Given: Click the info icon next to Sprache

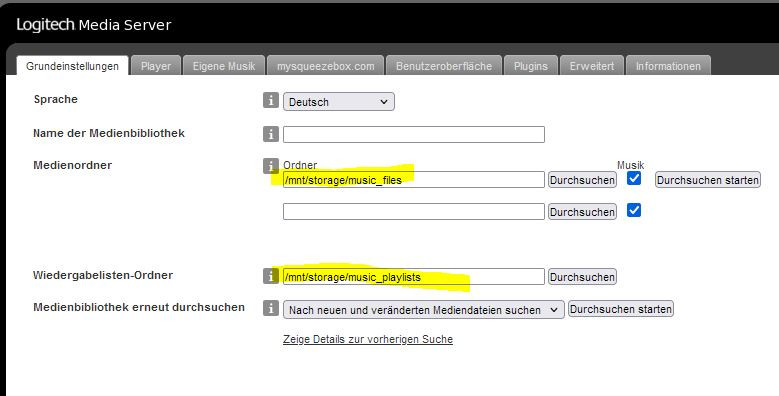Looking at the screenshot, I should [270, 100].
